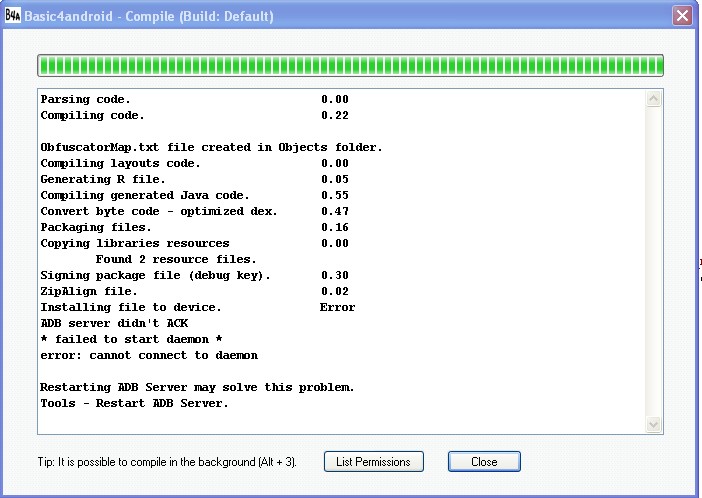
Task: Click the 'Compiling code.' log line
Action: pyautogui.click(x=92, y=116)
